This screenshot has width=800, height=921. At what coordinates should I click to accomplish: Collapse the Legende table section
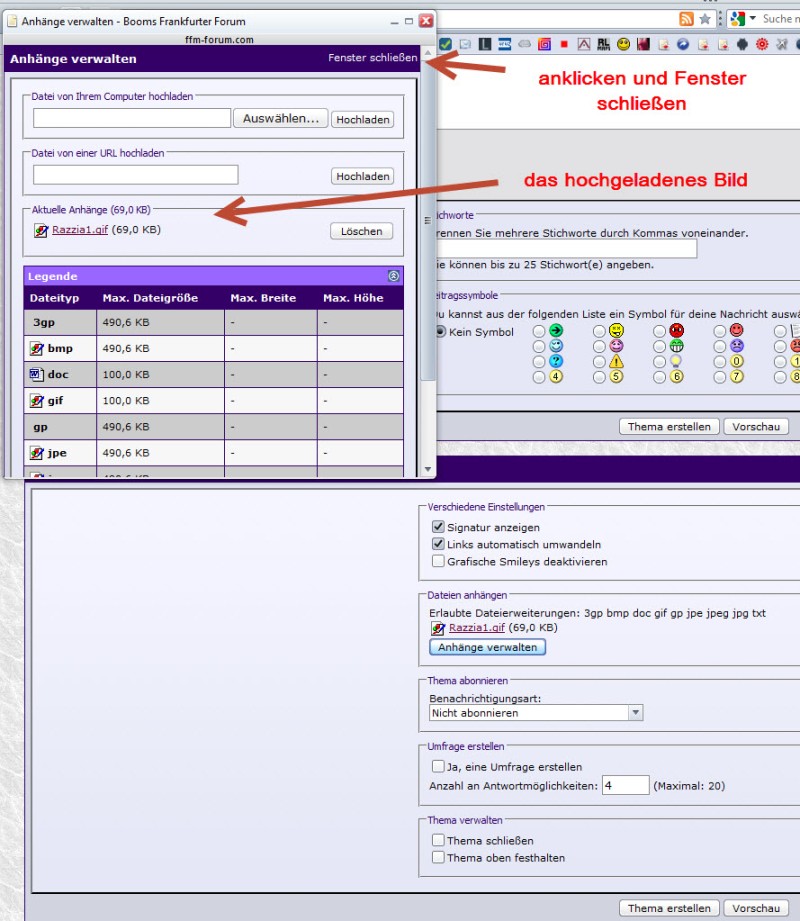393,276
